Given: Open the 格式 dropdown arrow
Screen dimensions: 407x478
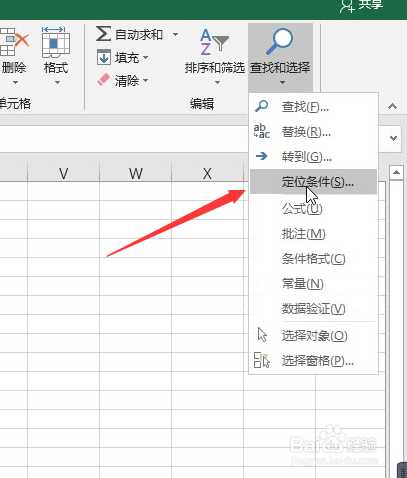Looking at the screenshot, I should point(57,82).
